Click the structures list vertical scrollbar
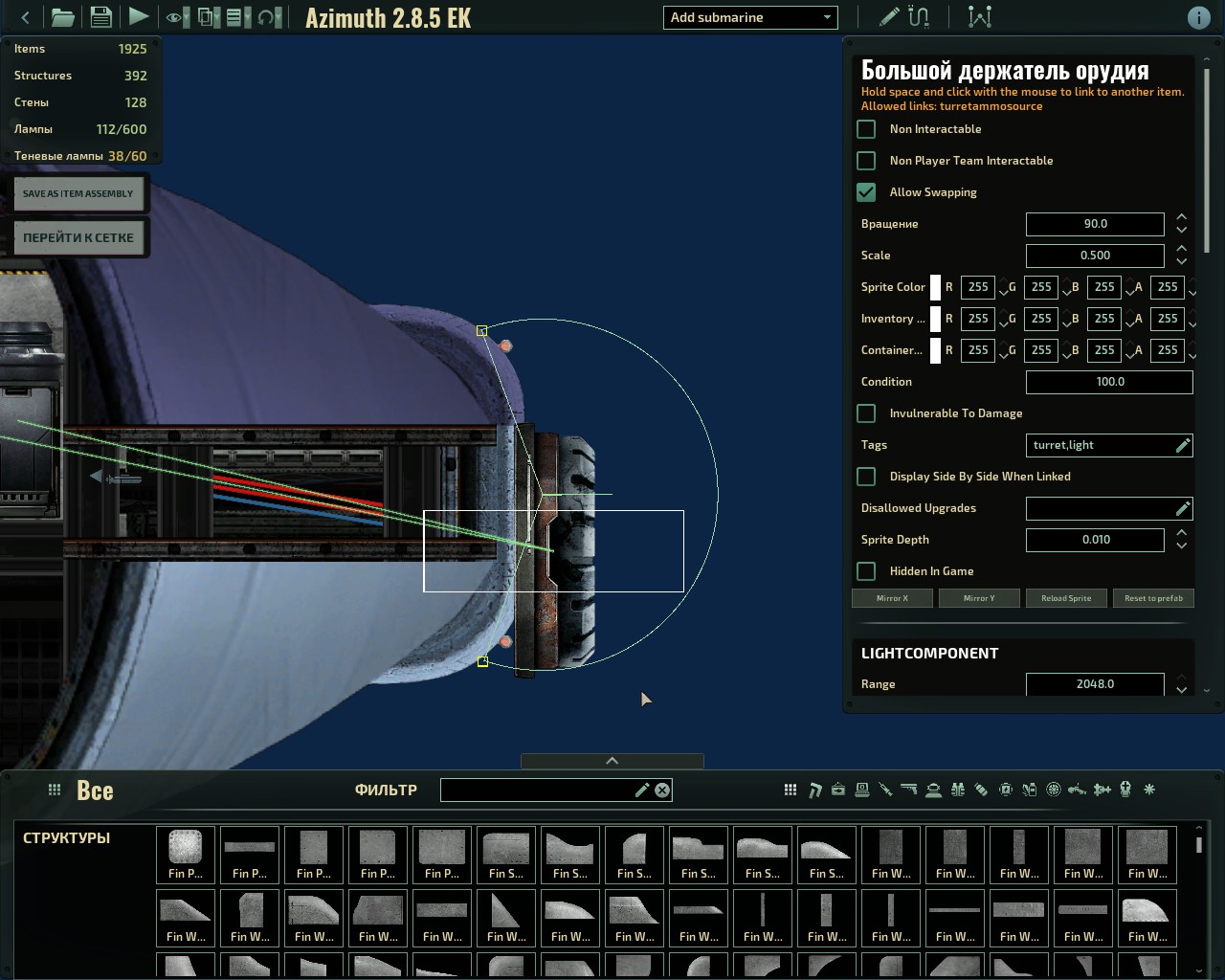Viewport: 1225px width, 980px height. (1198, 845)
